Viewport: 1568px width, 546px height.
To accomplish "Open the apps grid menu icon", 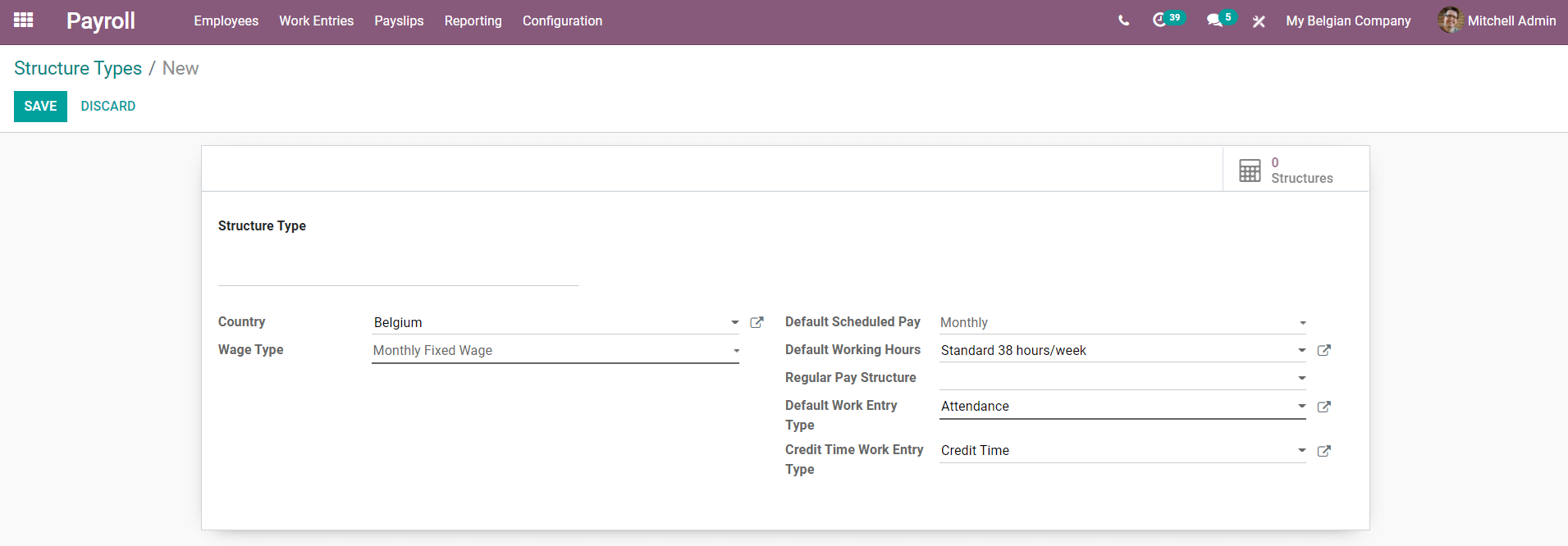I will point(24,20).
